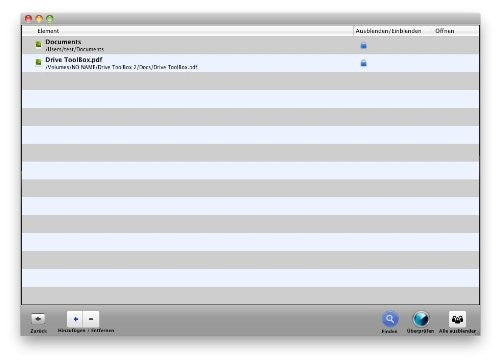Toggle hide lock for Documents row
500x363 pixels.
click(364, 45)
